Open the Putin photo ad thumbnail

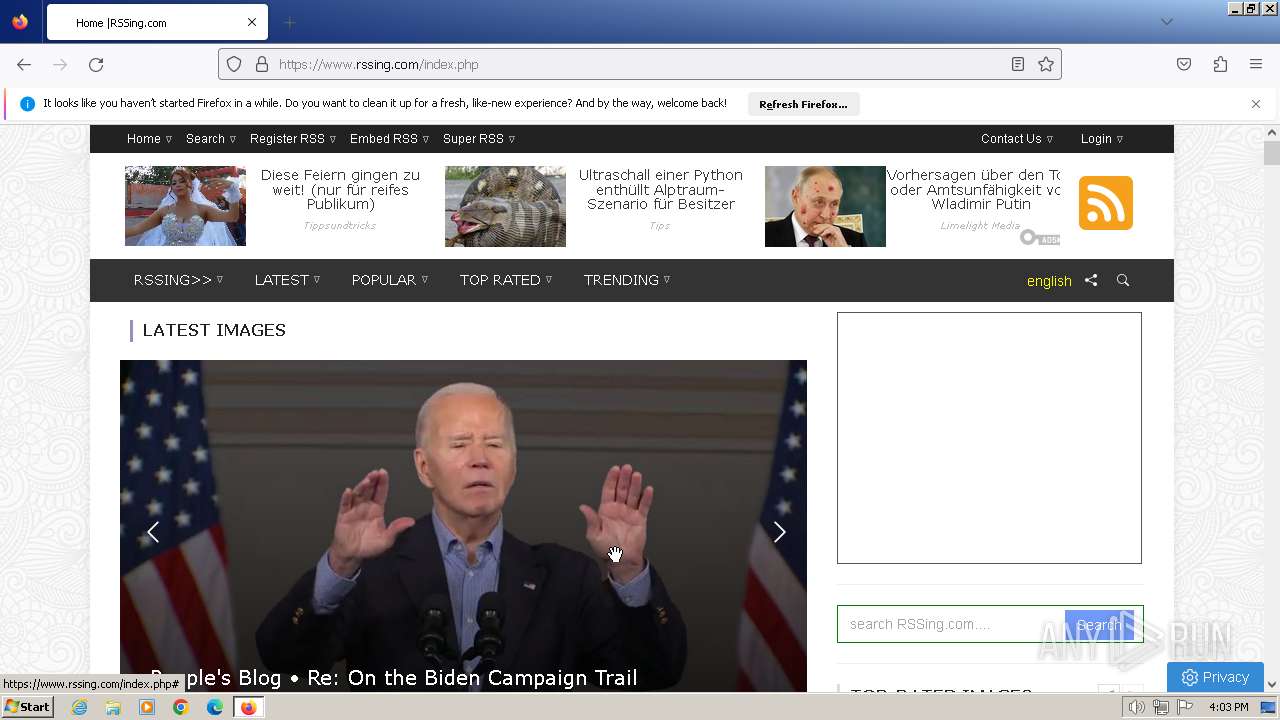click(825, 206)
